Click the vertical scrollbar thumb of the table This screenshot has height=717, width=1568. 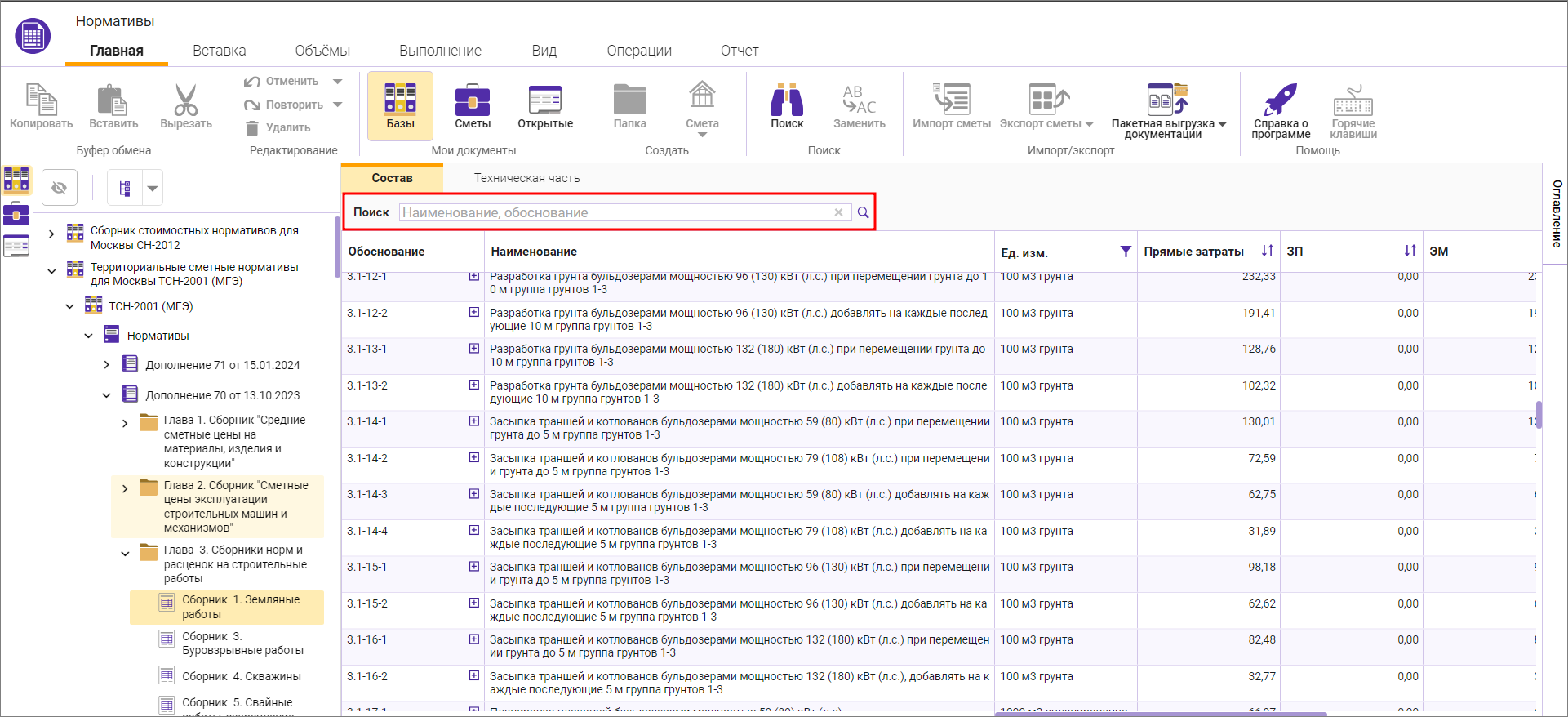click(1539, 414)
